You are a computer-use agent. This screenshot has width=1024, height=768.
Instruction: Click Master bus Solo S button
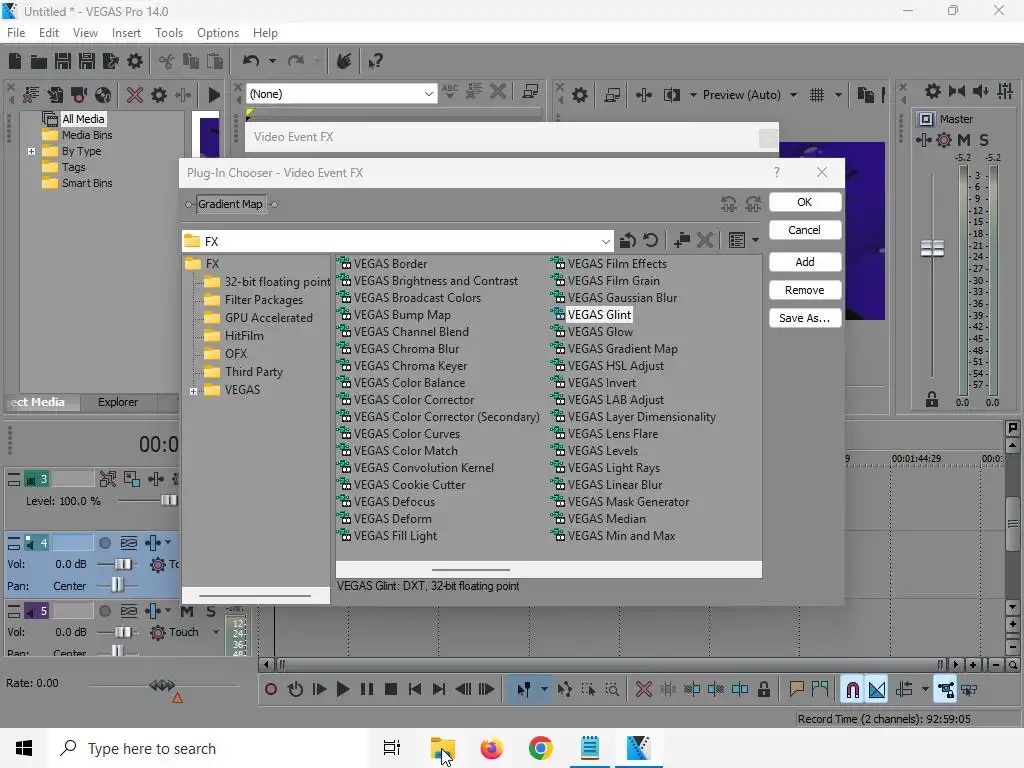[x=984, y=140]
